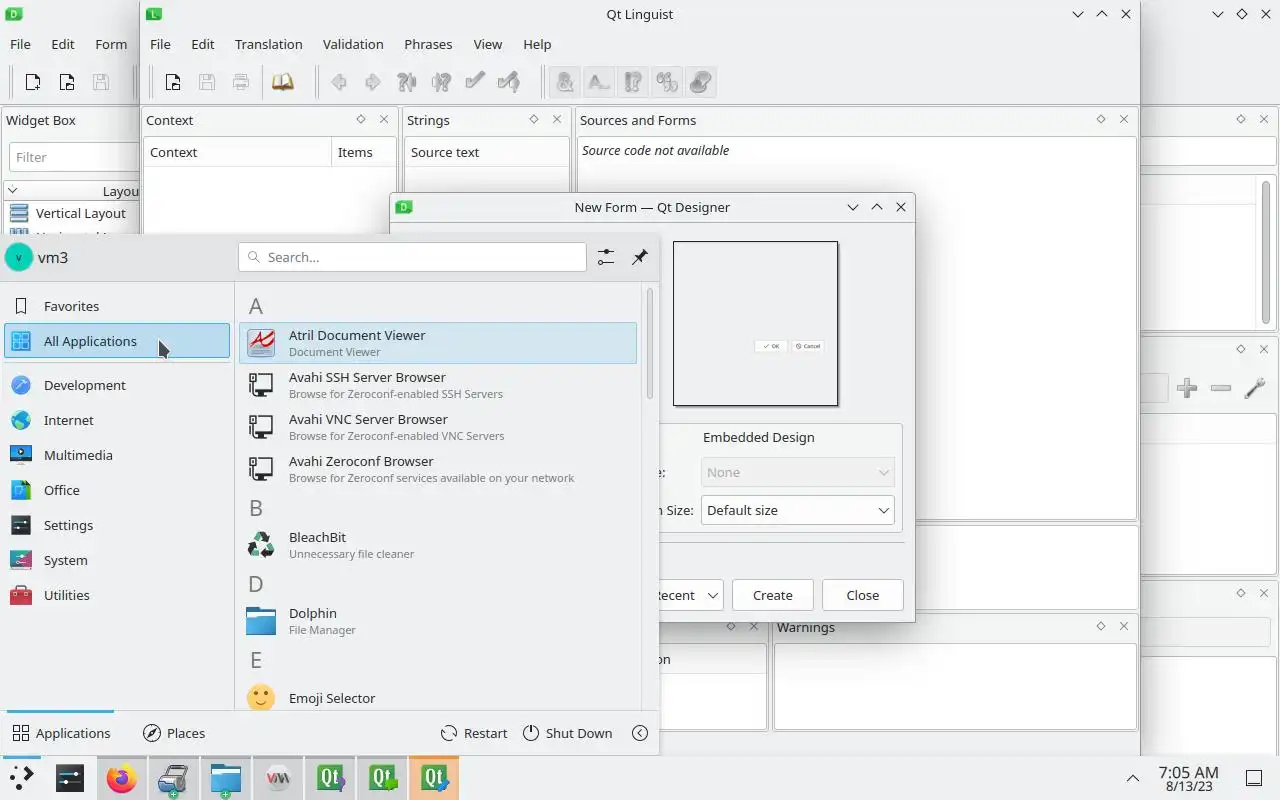Open the Recent dropdown in New Form dialog
Viewport: 1280px width, 800px height.
coord(690,595)
